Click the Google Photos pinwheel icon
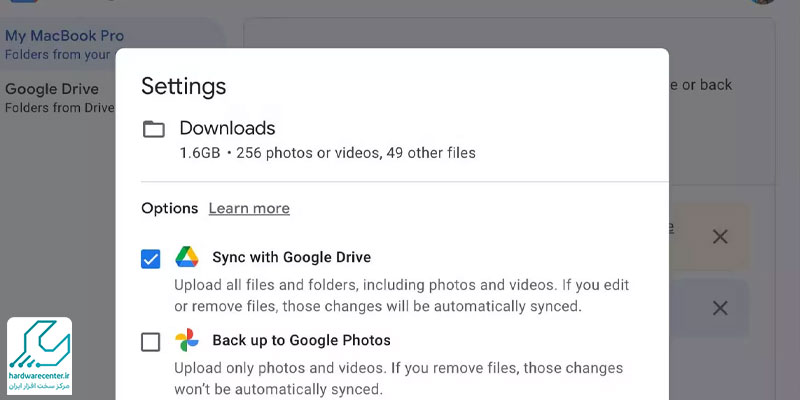 pos(187,340)
